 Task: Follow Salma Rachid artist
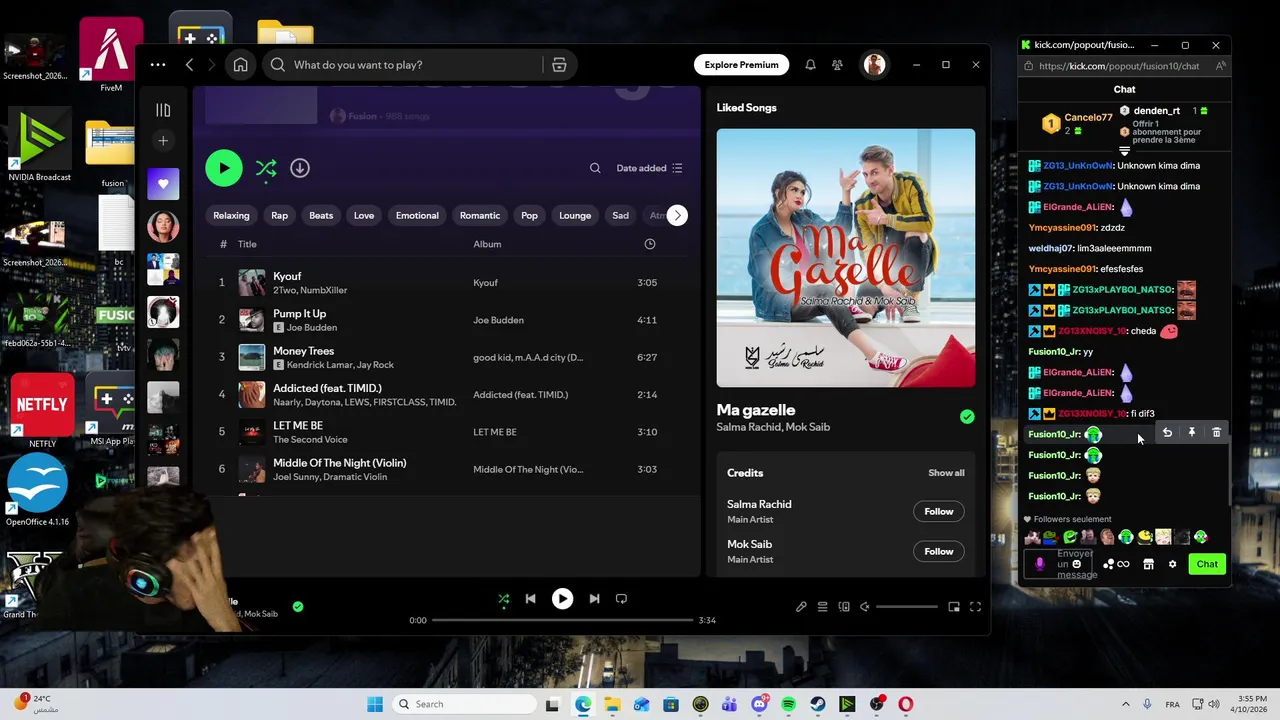coord(938,511)
